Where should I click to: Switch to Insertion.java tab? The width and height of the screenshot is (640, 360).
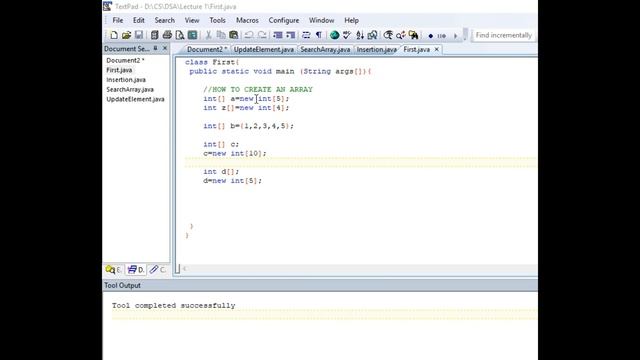(x=376, y=49)
